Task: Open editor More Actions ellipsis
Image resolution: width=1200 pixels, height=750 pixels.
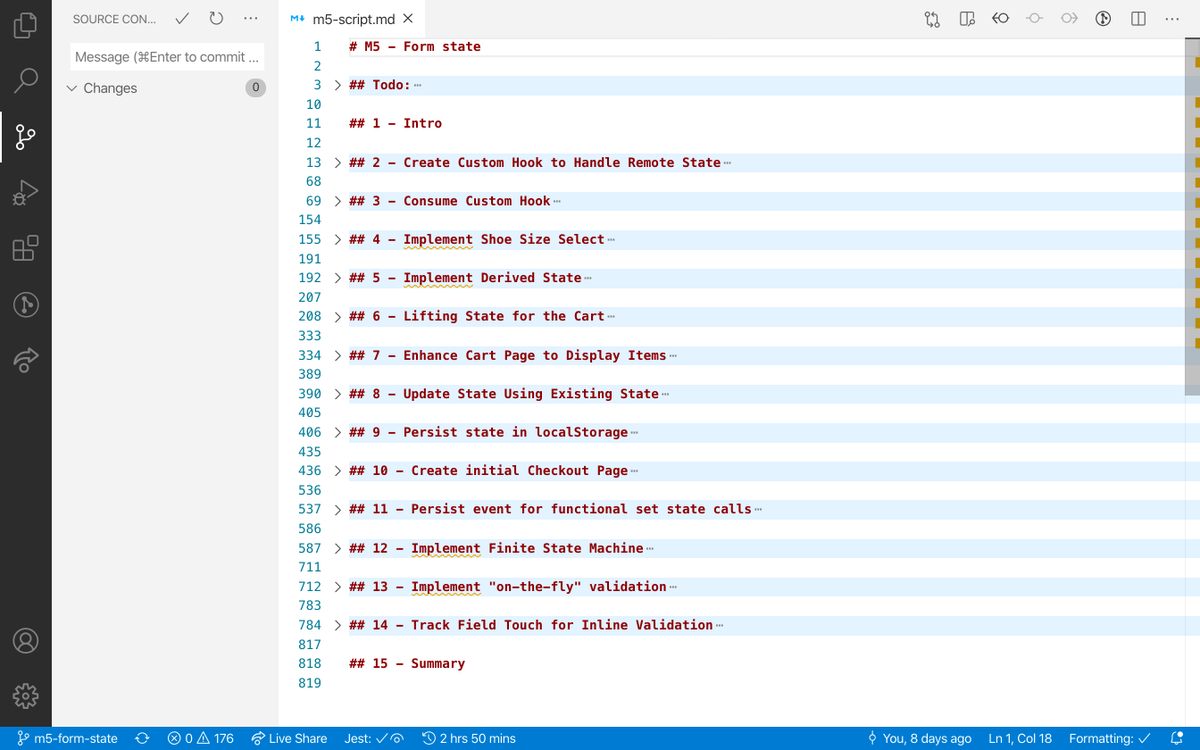Action: (1171, 19)
